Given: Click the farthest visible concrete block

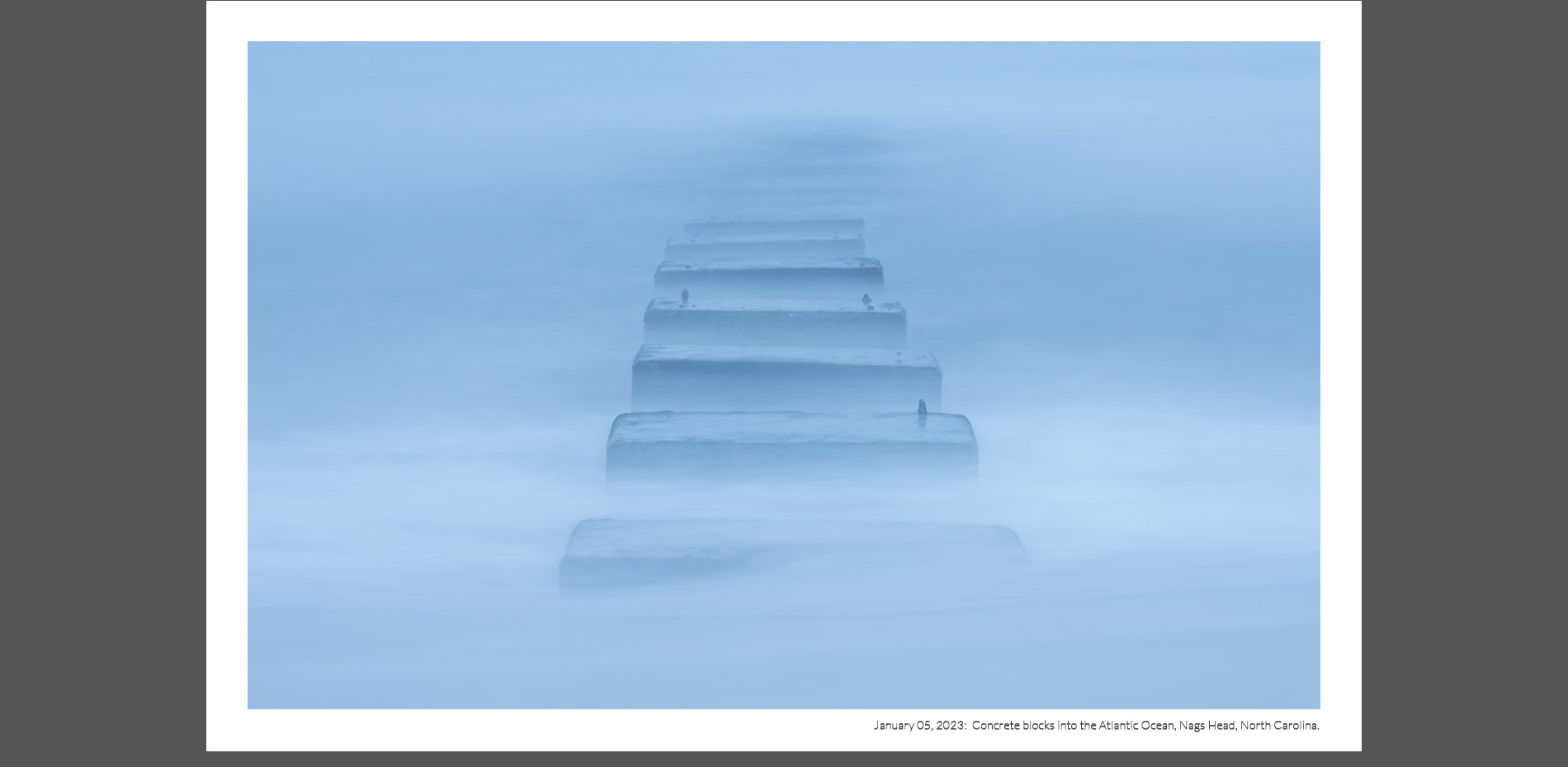Looking at the screenshot, I should [773, 225].
